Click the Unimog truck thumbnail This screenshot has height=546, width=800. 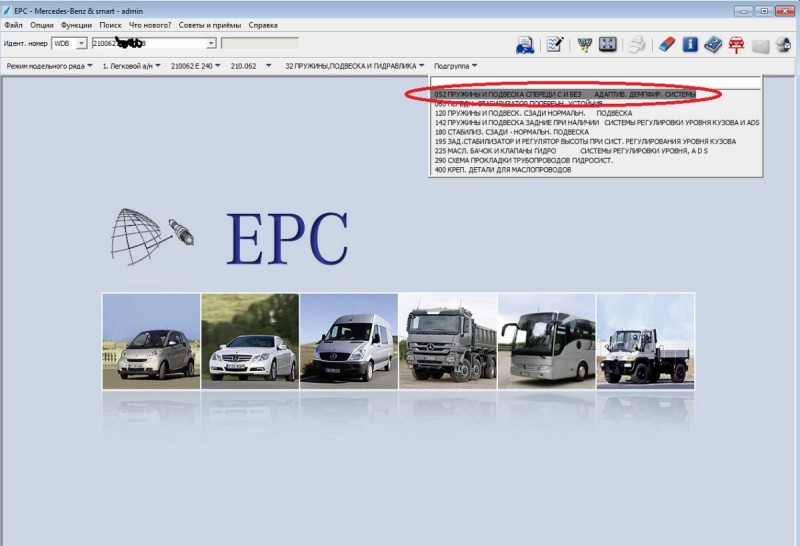[645, 341]
